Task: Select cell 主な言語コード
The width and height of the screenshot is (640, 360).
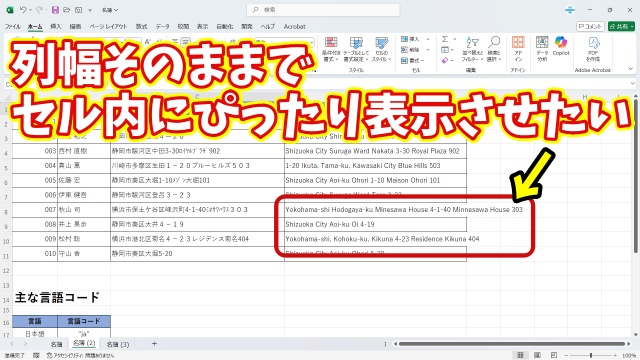Action: pos(57,297)
